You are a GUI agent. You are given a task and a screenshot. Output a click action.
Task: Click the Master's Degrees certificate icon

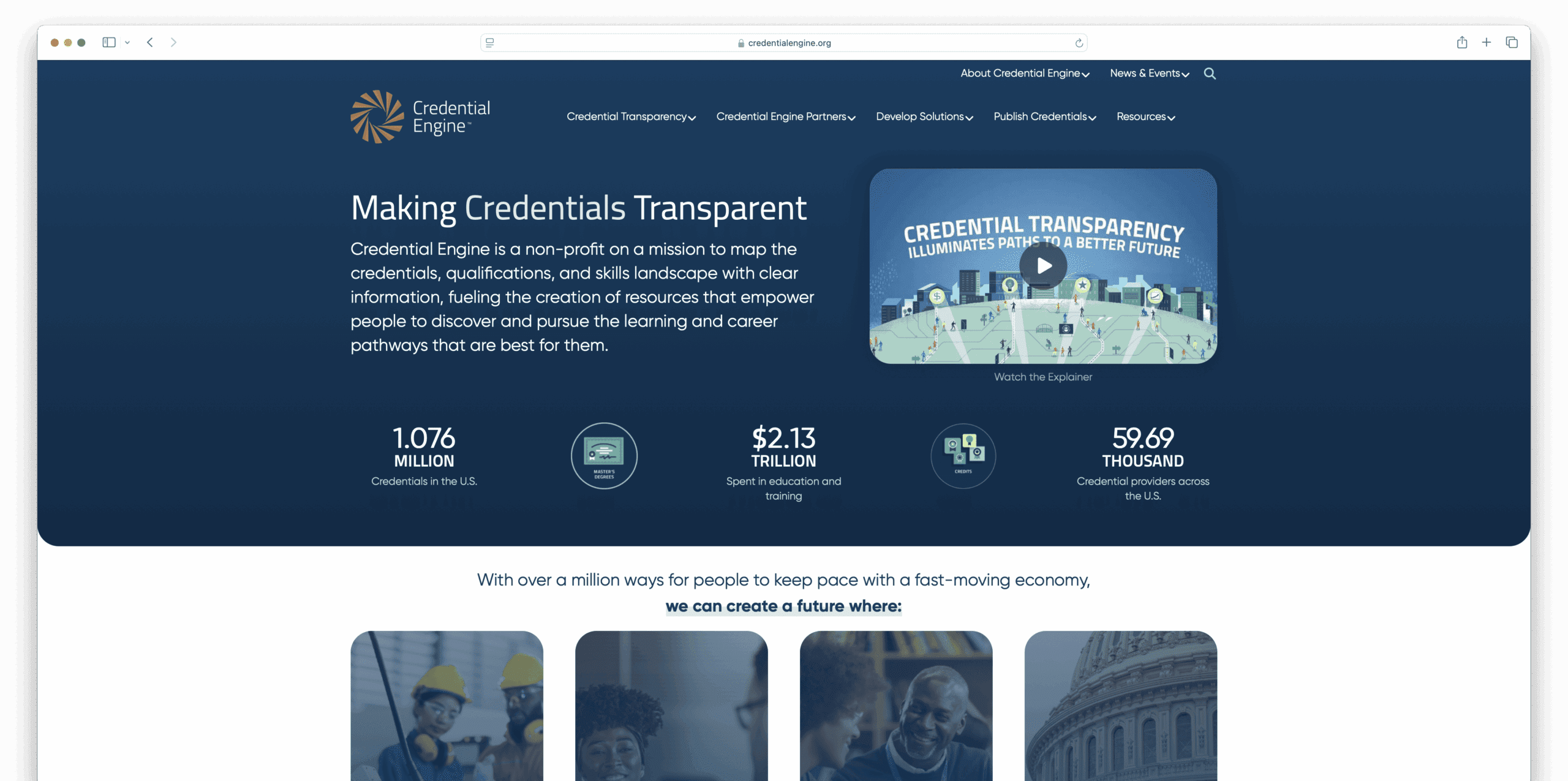point(604,456)
